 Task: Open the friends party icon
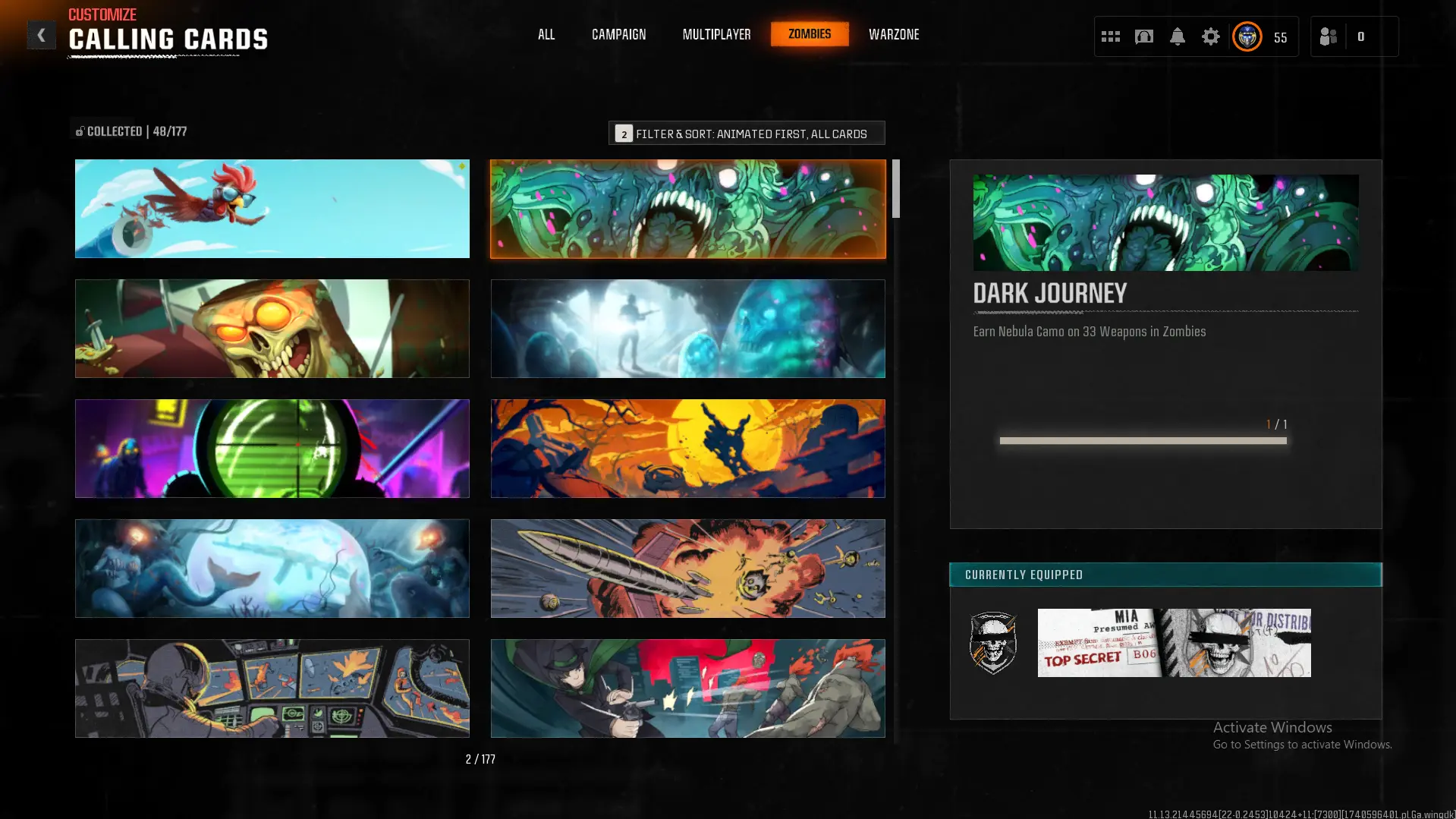point(1328,36)
